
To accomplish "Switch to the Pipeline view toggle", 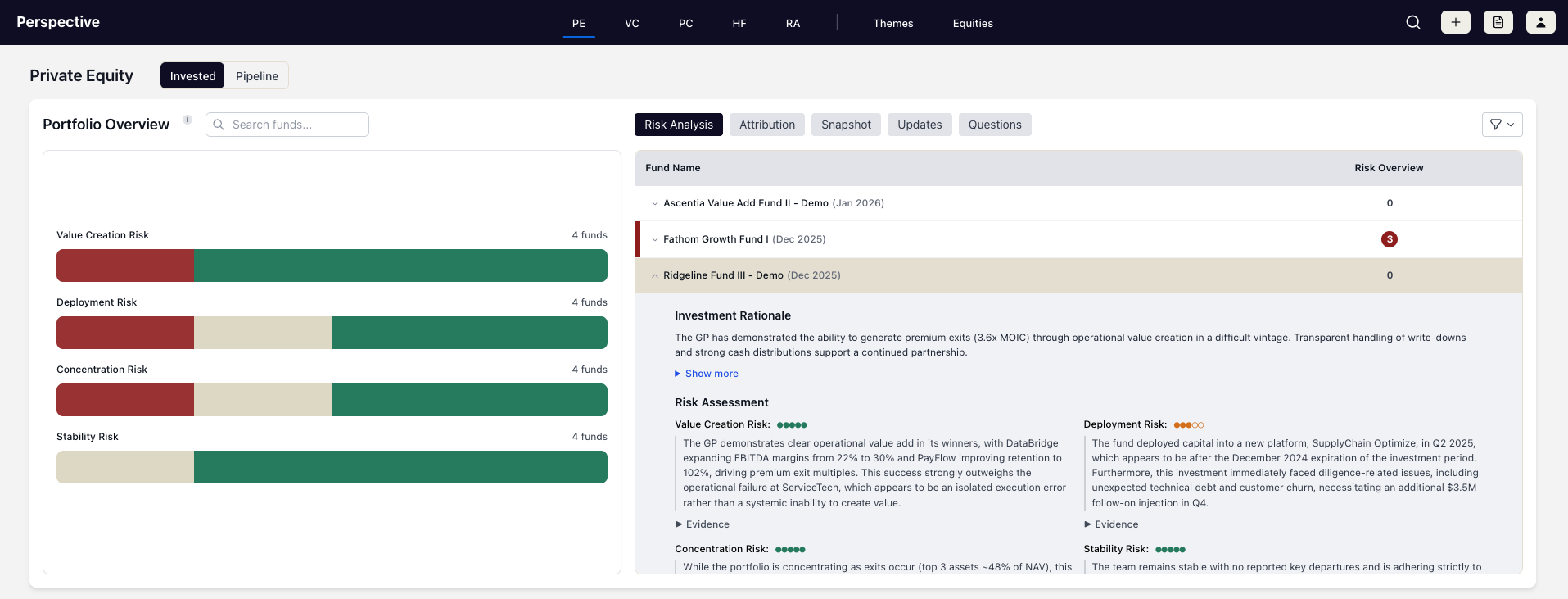I will pyautogui.click(x=257, y=76).
